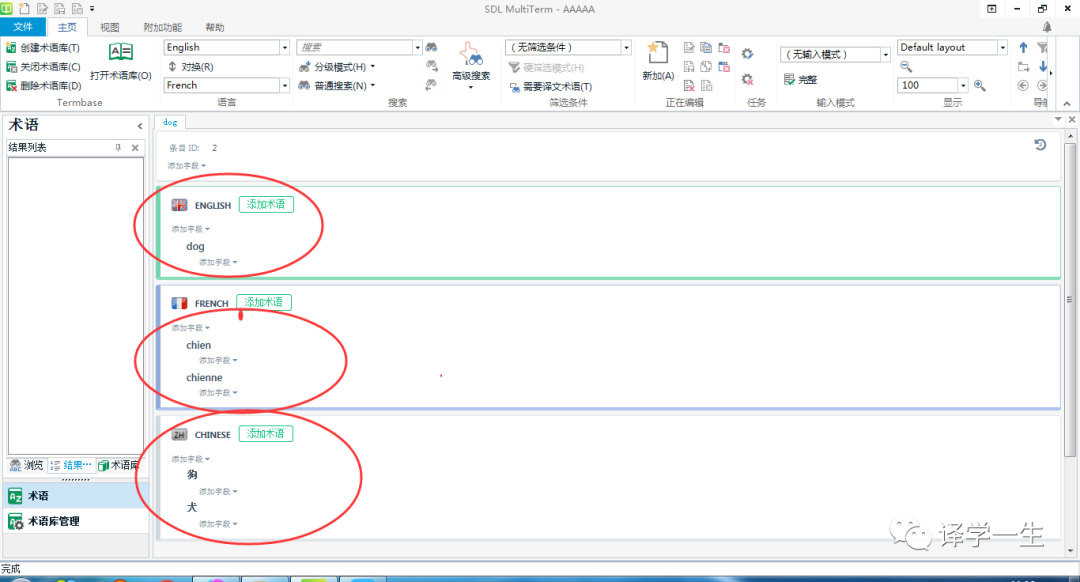Click in the 搜索 search input field

(x=355, y=48)
